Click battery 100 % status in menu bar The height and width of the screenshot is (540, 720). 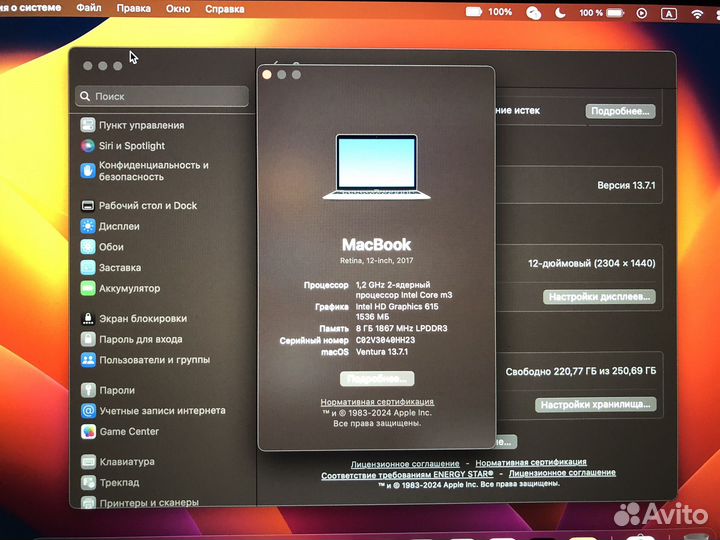[x=601, y=13]
